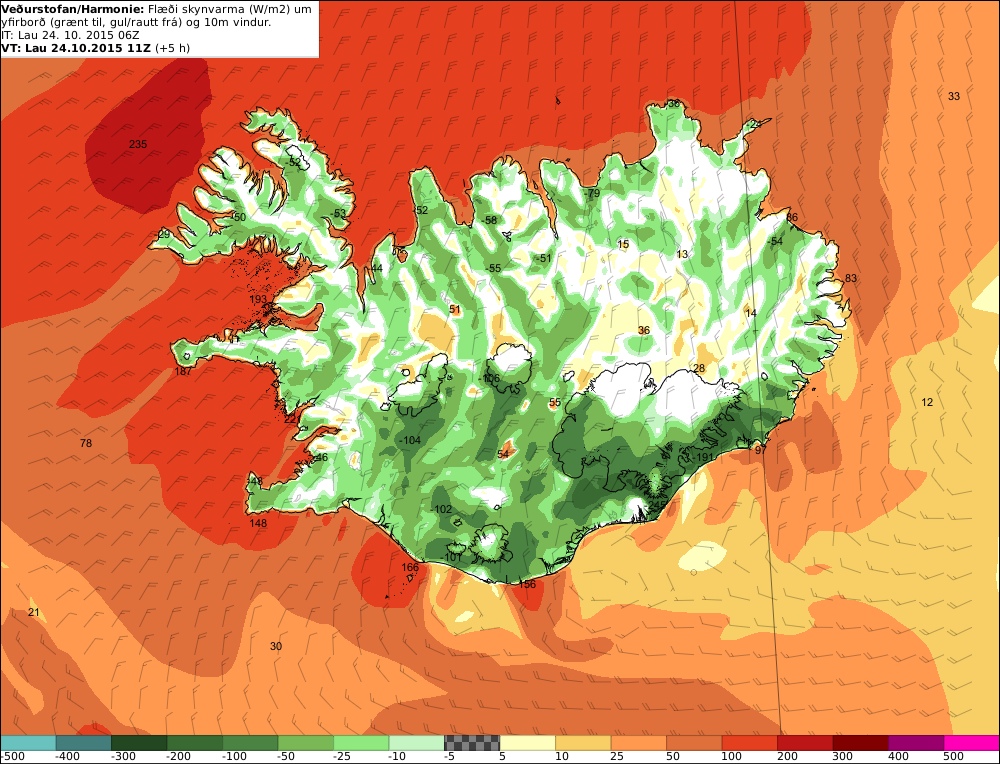Screen dimensions: 1000x764
Task: Click the '(+5 h)' forecast offset text
Action: click(173, 48)
